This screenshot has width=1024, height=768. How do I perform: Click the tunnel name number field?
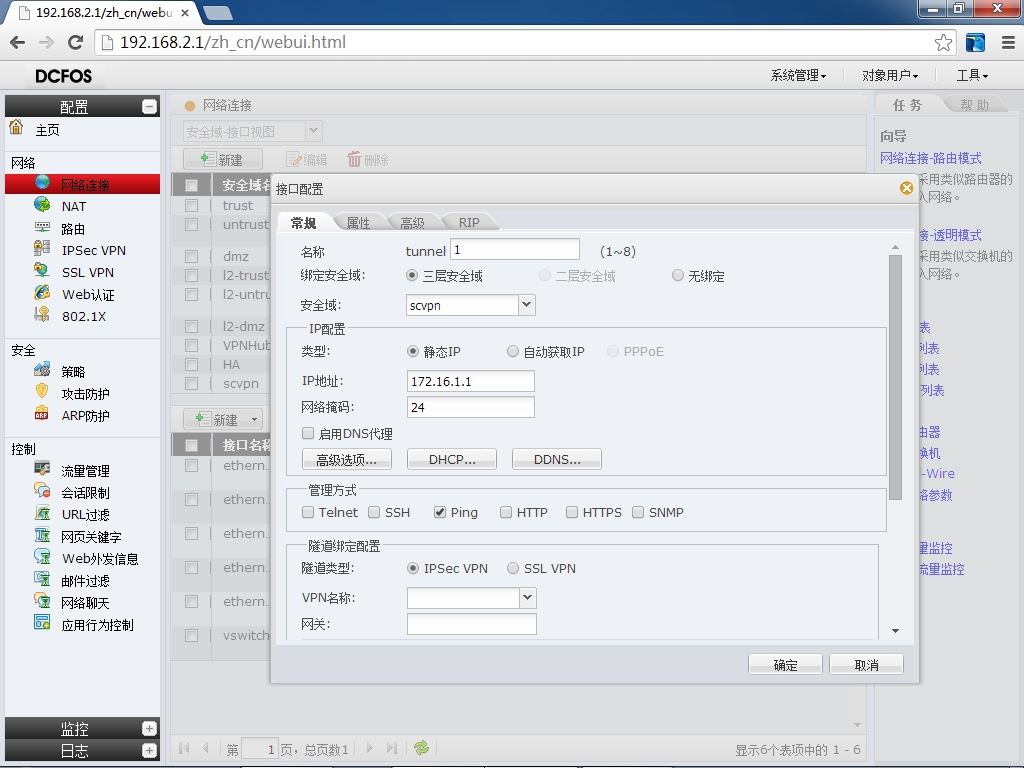pyautogui.click(x=515, y=249)
